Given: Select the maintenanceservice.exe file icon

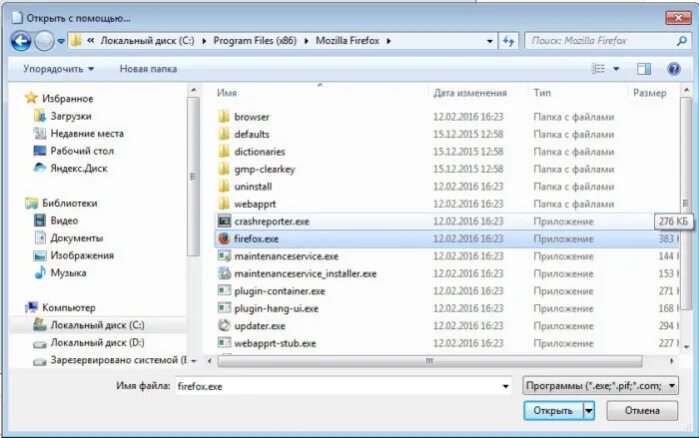Looking at the screenshot, I should [224, 256].
